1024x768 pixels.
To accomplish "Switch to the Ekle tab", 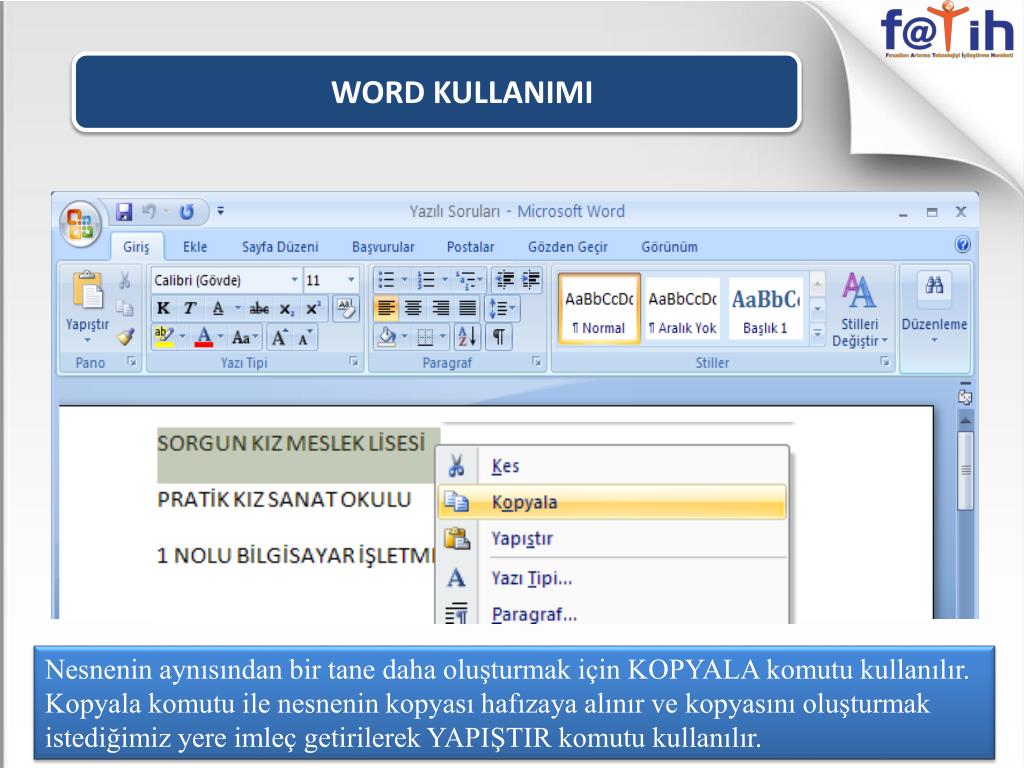I will point(195,247).
